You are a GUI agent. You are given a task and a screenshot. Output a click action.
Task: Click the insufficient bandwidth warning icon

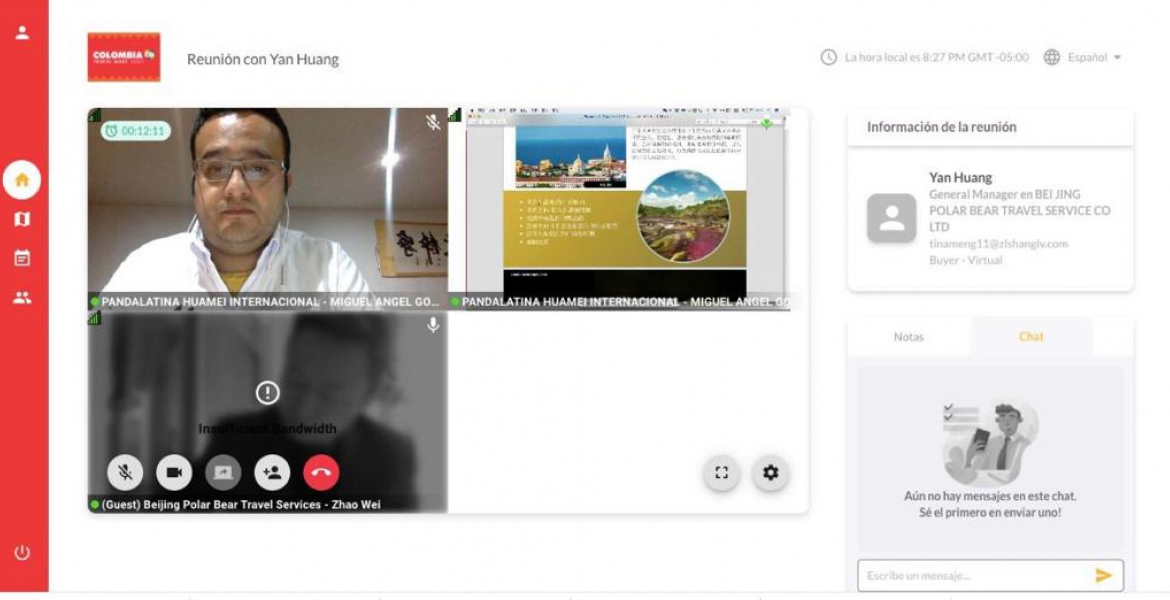point(267,393)
